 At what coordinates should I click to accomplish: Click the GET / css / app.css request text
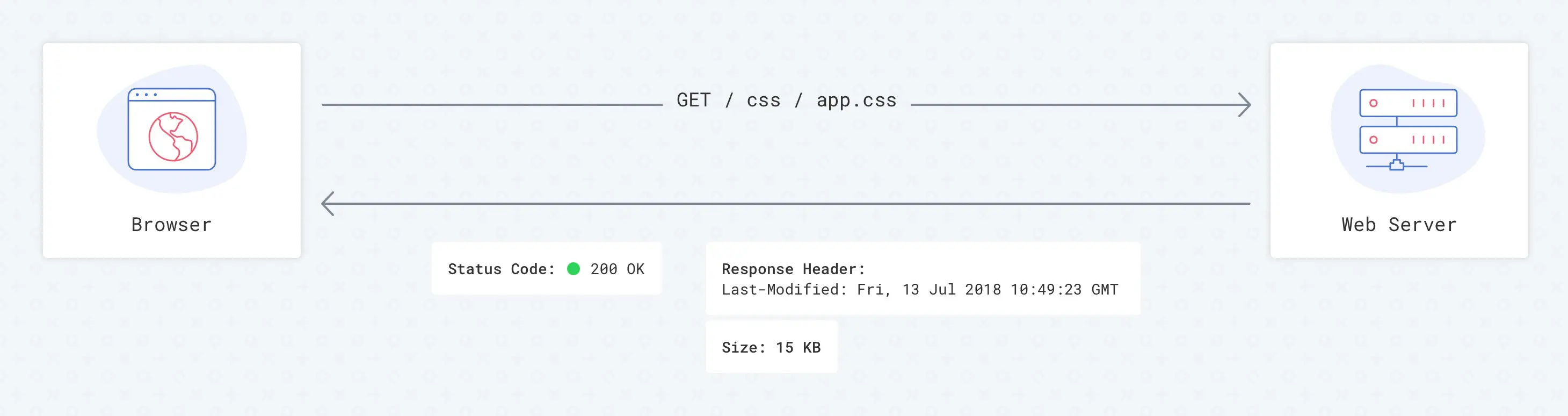(787, 100)
